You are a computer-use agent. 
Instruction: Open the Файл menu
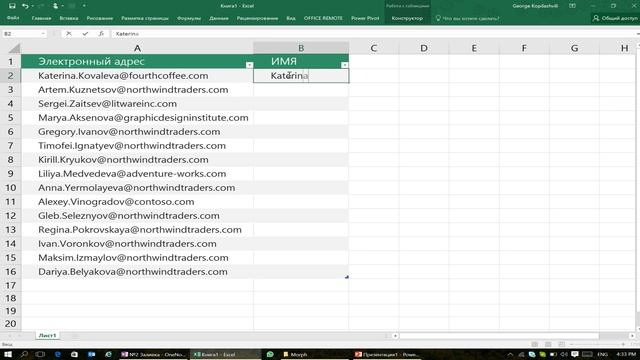tap(13, 18)
